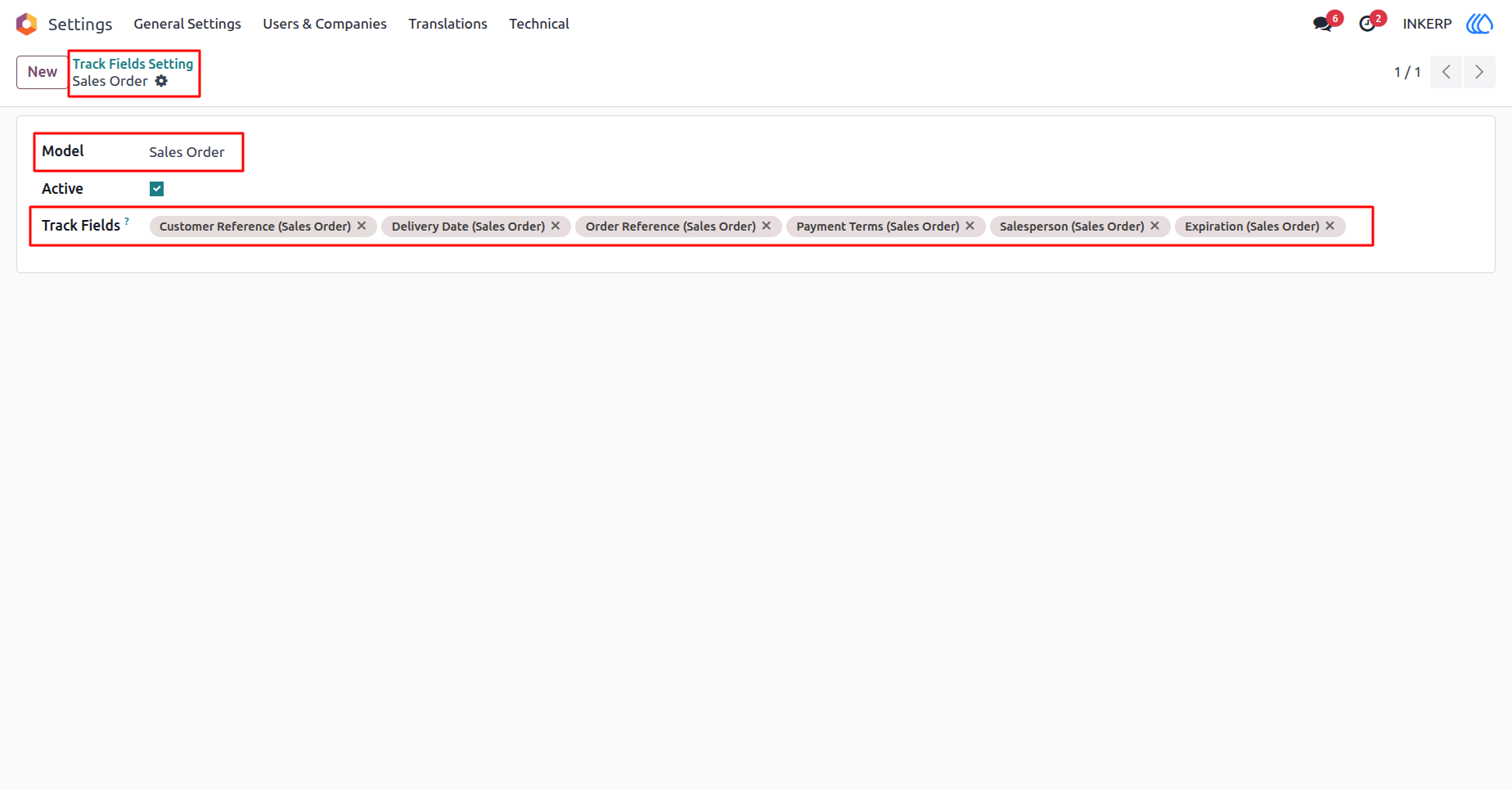
Task: Select the INKERP company switcher
Action: [1427, 24]
